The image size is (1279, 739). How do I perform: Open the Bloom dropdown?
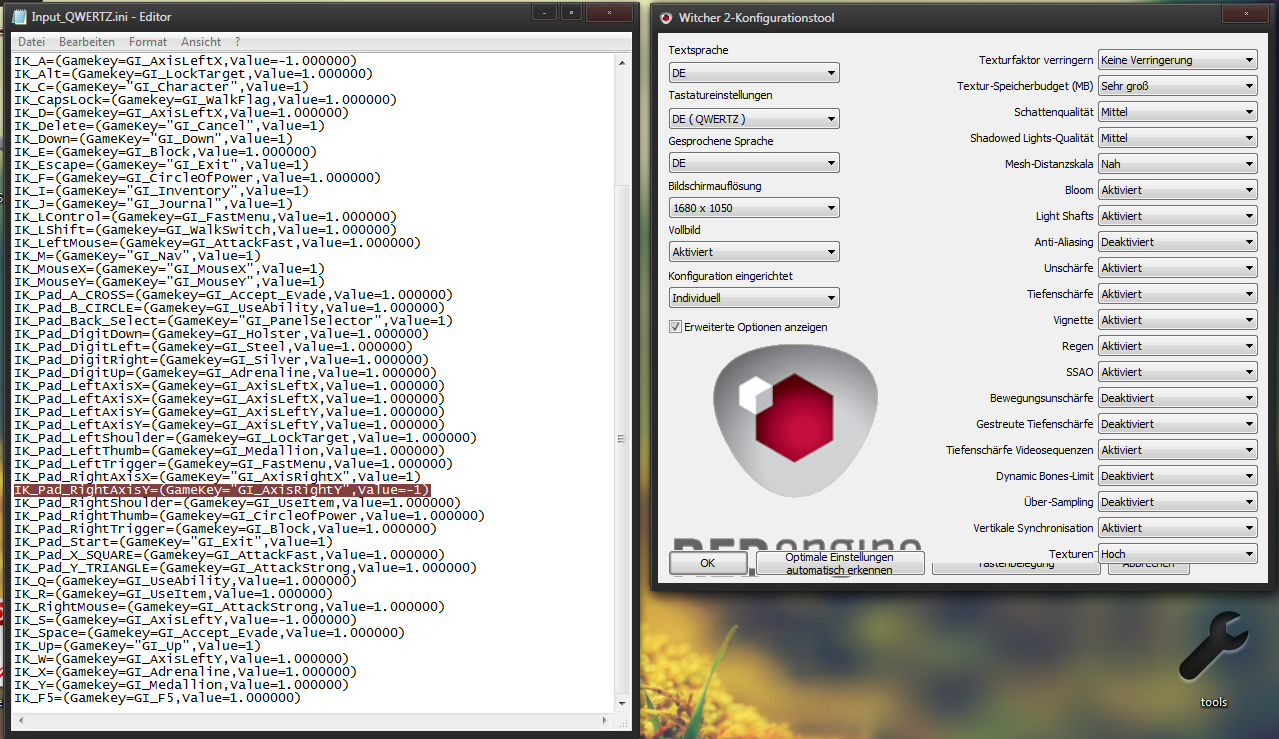(1177, 190)
